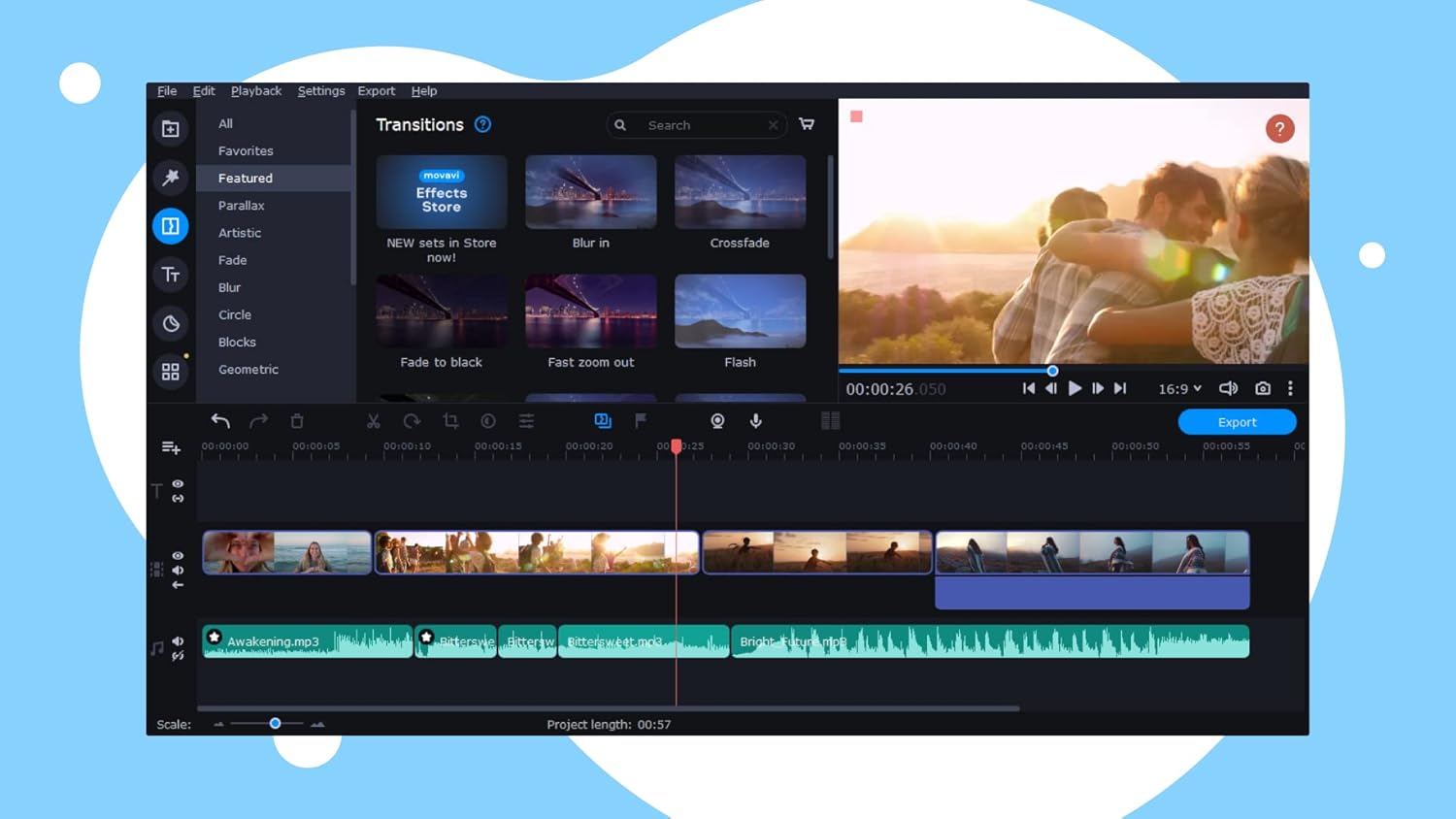1456x819 pixels.
Task: Split the clip with the scissors icon
Action: point(373,420)
